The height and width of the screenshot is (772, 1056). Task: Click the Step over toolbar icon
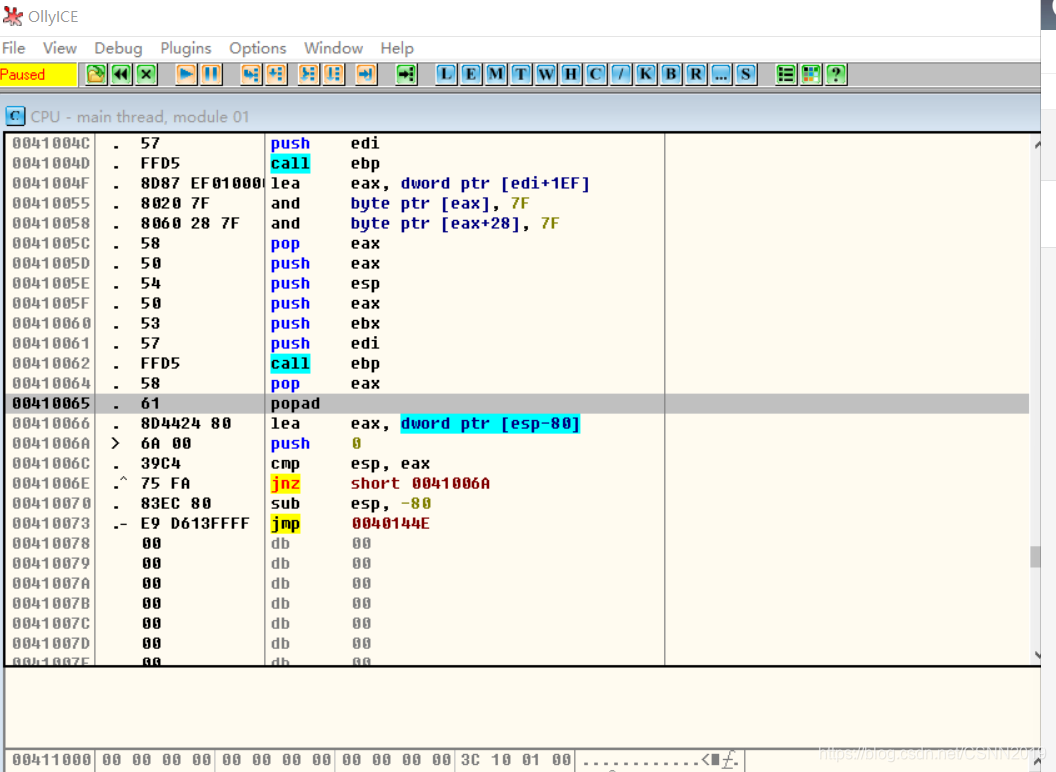click(x=276, y=74)
